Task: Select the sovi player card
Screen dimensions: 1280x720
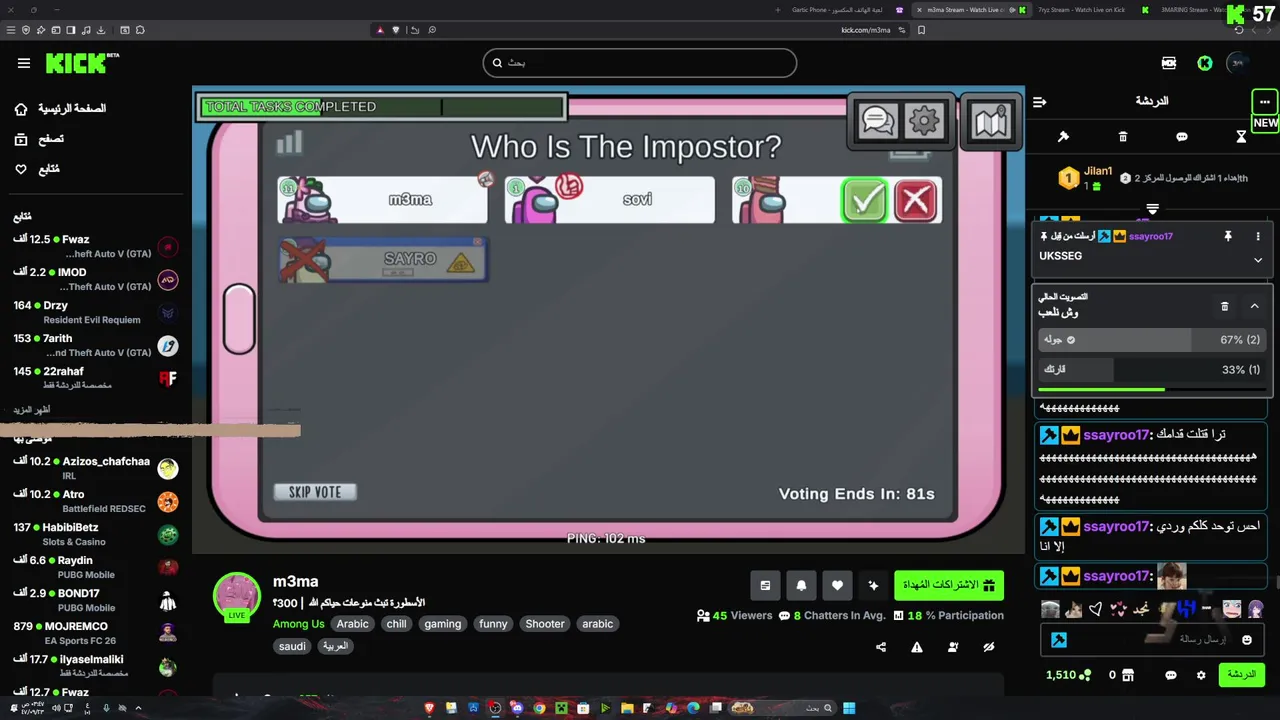Action: [x=610, y=200]
